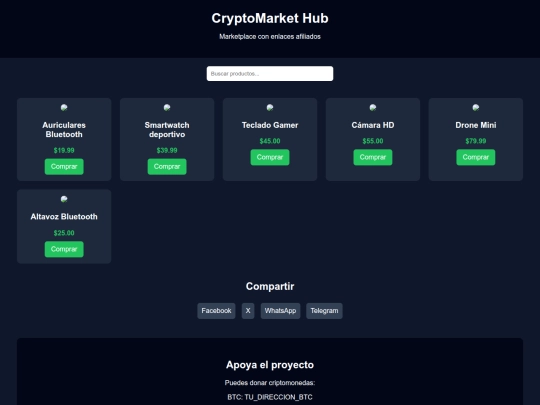Click the Altavoz Bluetooth product image icon
The height and width of the screenshot is (405, 540).
[64, 199]
